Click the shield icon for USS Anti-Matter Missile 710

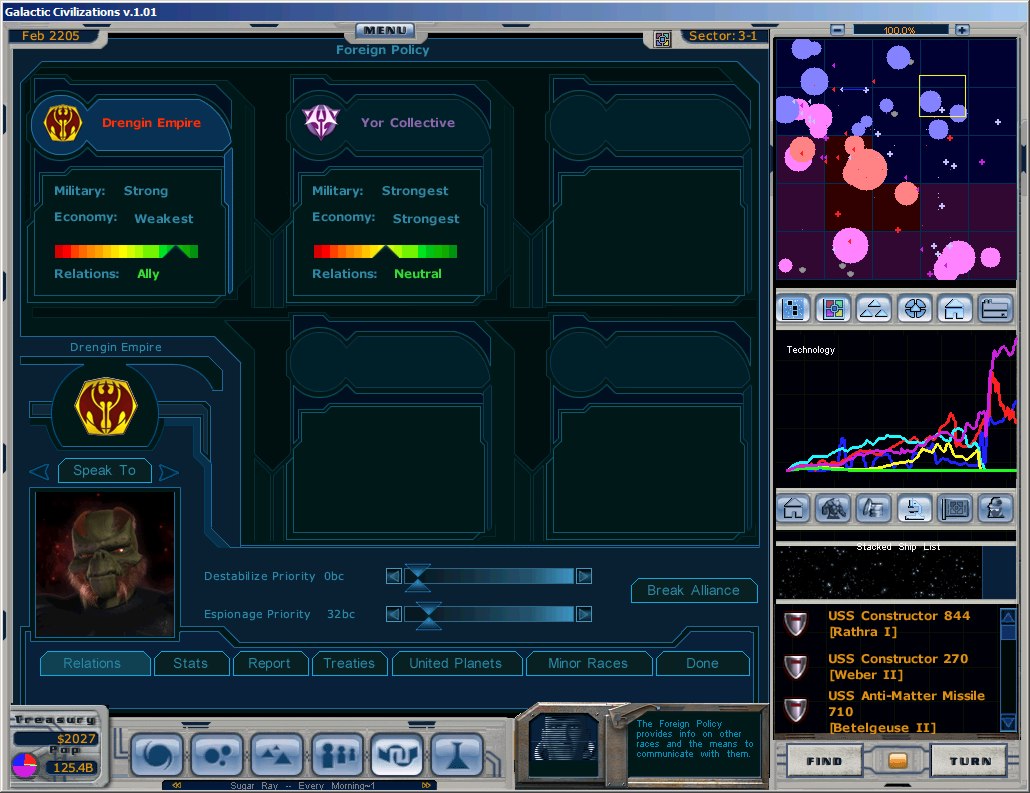[x=795, y=710]
